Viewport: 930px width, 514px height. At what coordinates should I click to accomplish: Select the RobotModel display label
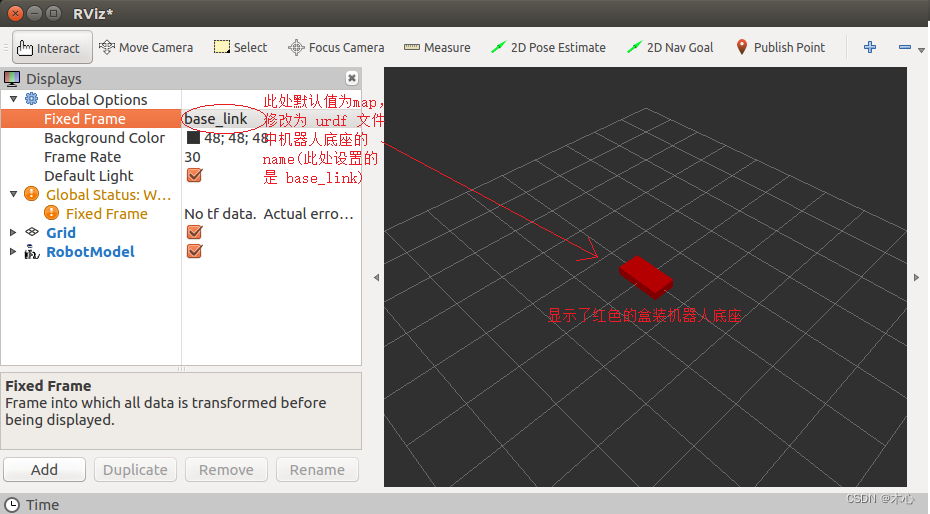(x=90, y=252)
